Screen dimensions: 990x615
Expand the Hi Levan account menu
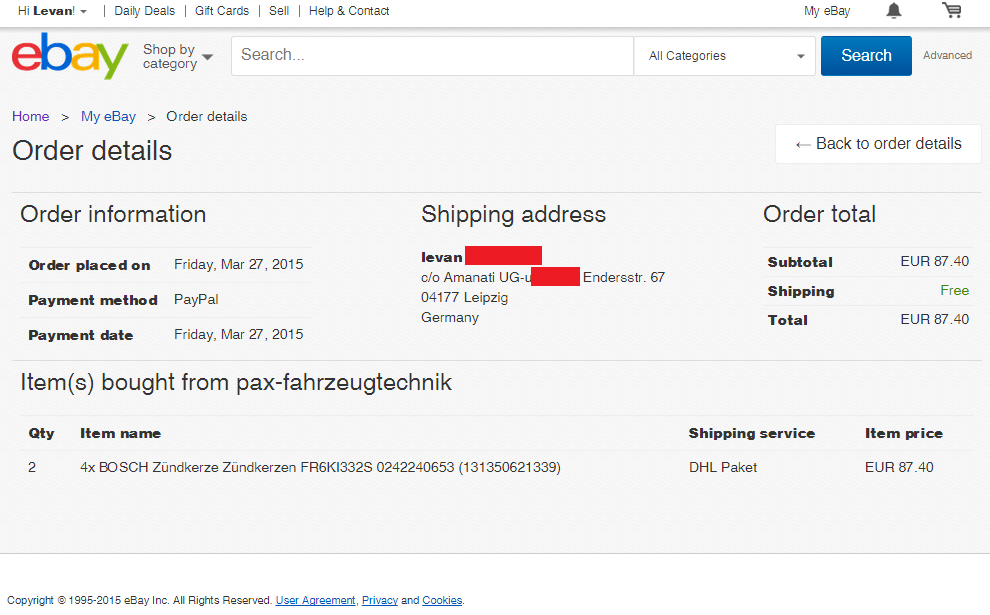click(x=52, y=11)
